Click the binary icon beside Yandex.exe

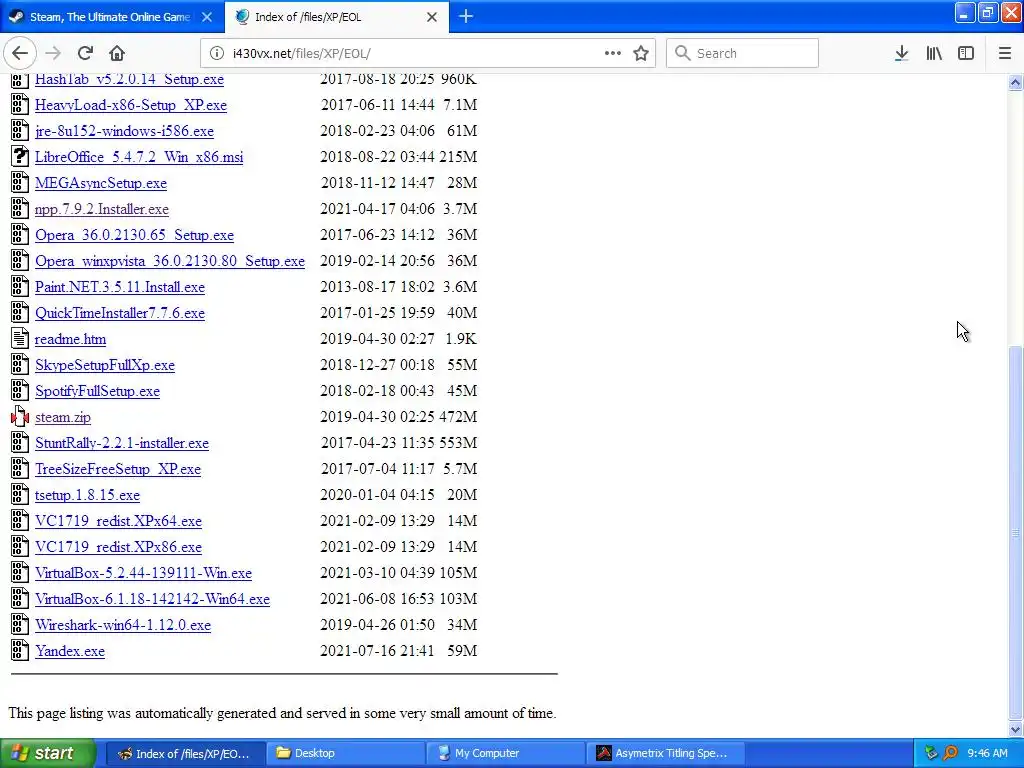pyautogui.click(x=20, y=650)
